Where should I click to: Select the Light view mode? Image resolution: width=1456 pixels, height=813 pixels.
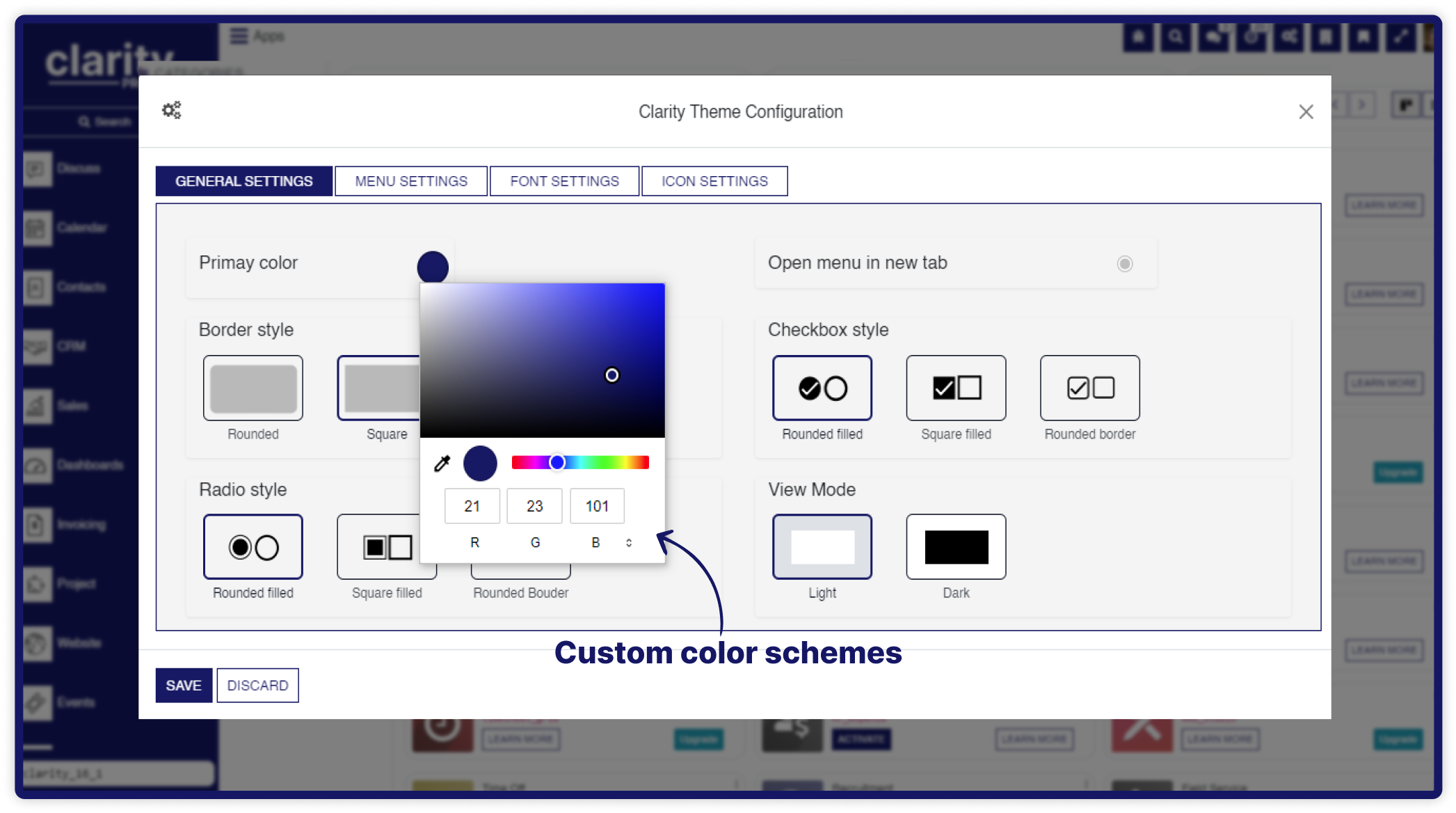[x=822, y=546]
